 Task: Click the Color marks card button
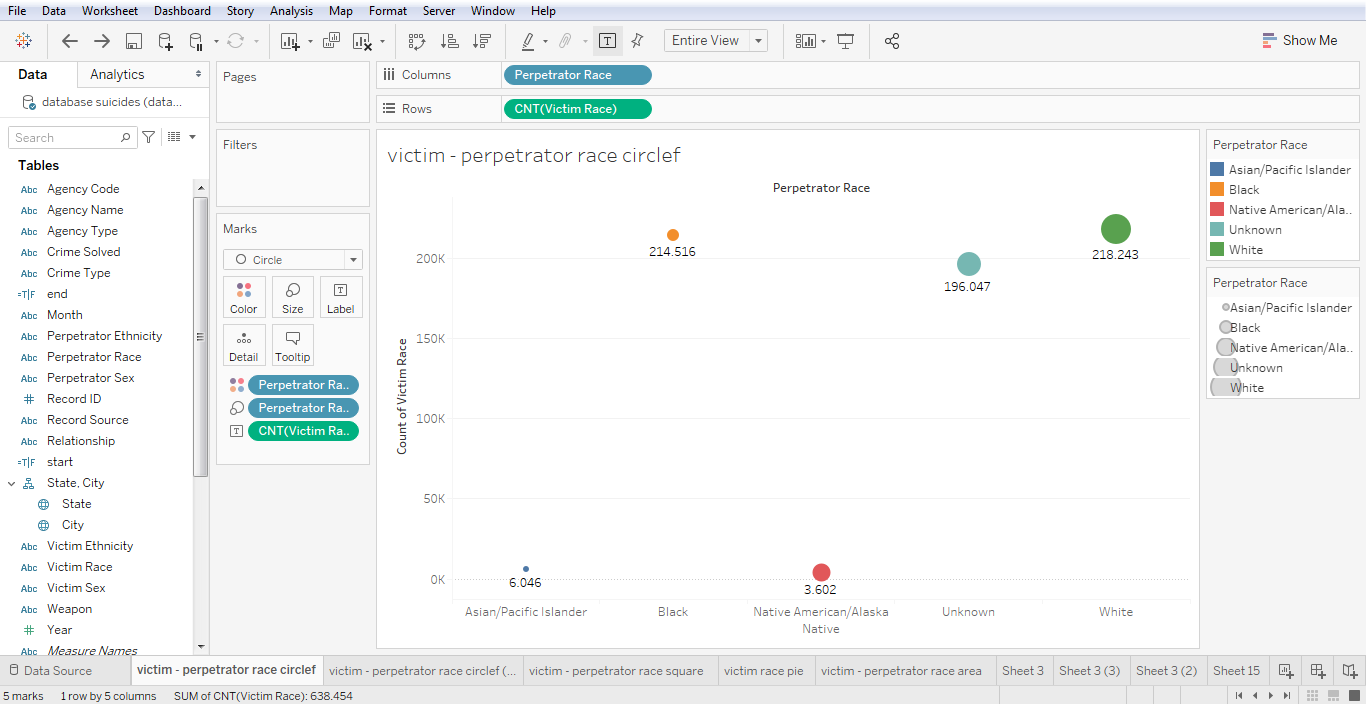[244, 297]
